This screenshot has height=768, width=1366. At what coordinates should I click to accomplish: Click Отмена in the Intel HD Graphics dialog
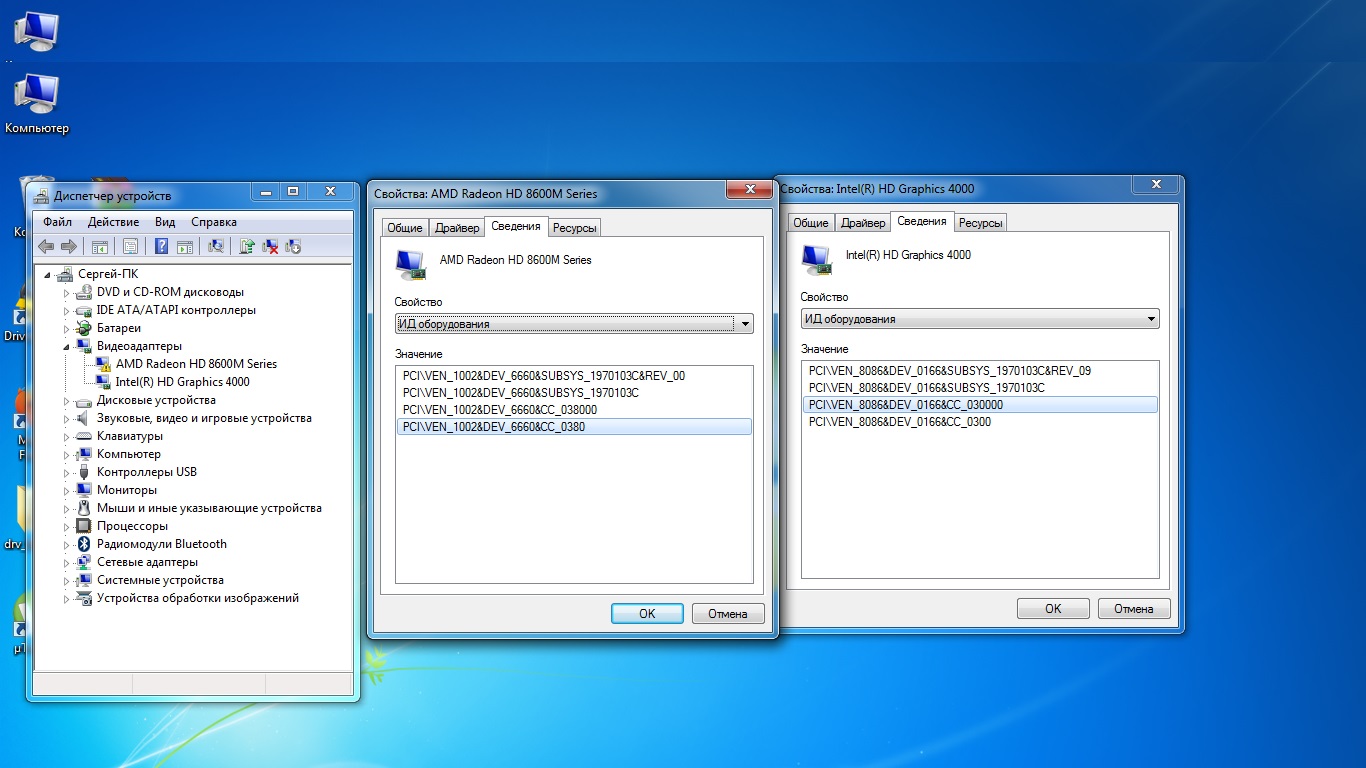point(1134,608)
